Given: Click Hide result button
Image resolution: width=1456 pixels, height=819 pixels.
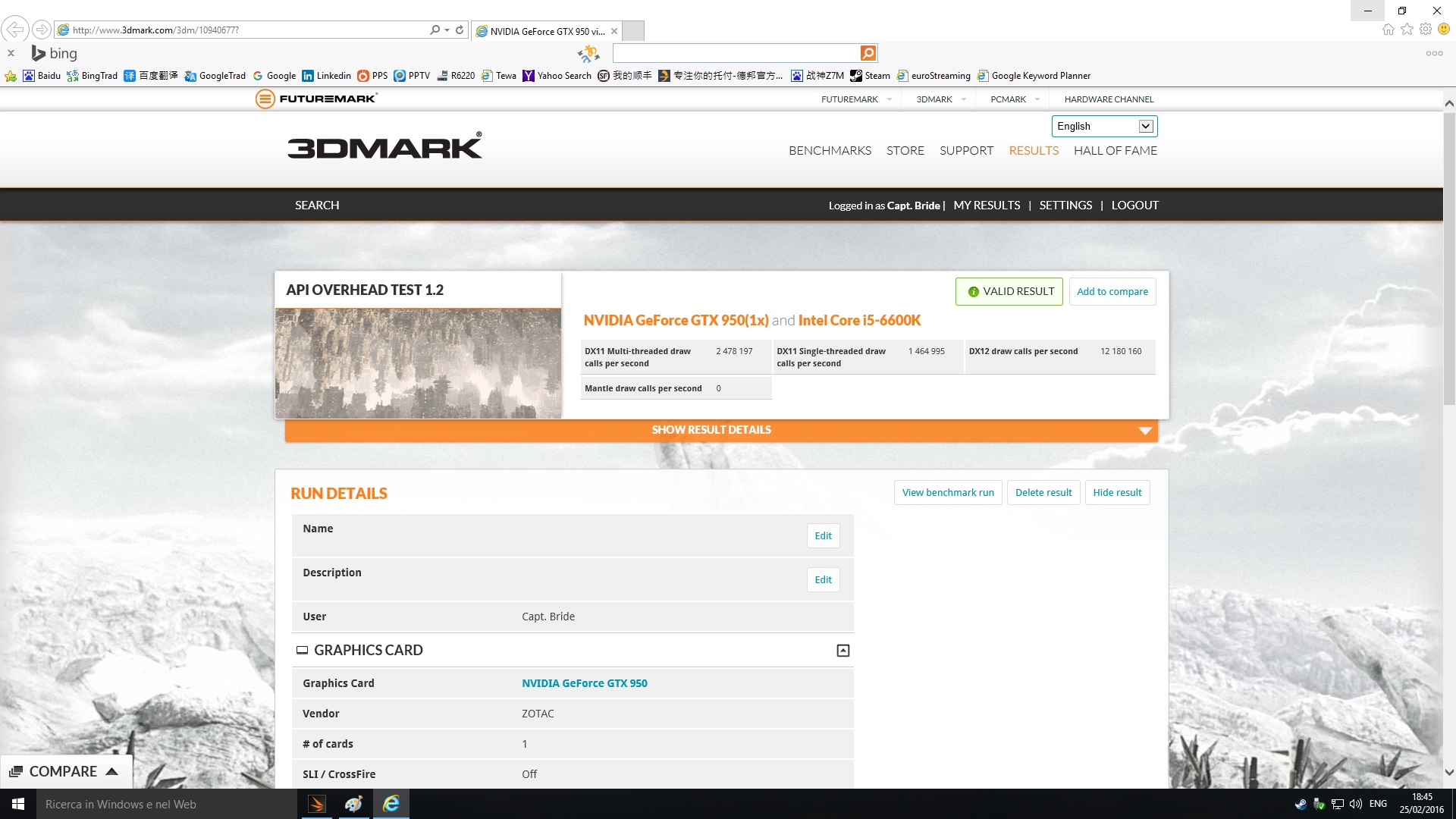Looking at the screenshot, I should 1117,493.
